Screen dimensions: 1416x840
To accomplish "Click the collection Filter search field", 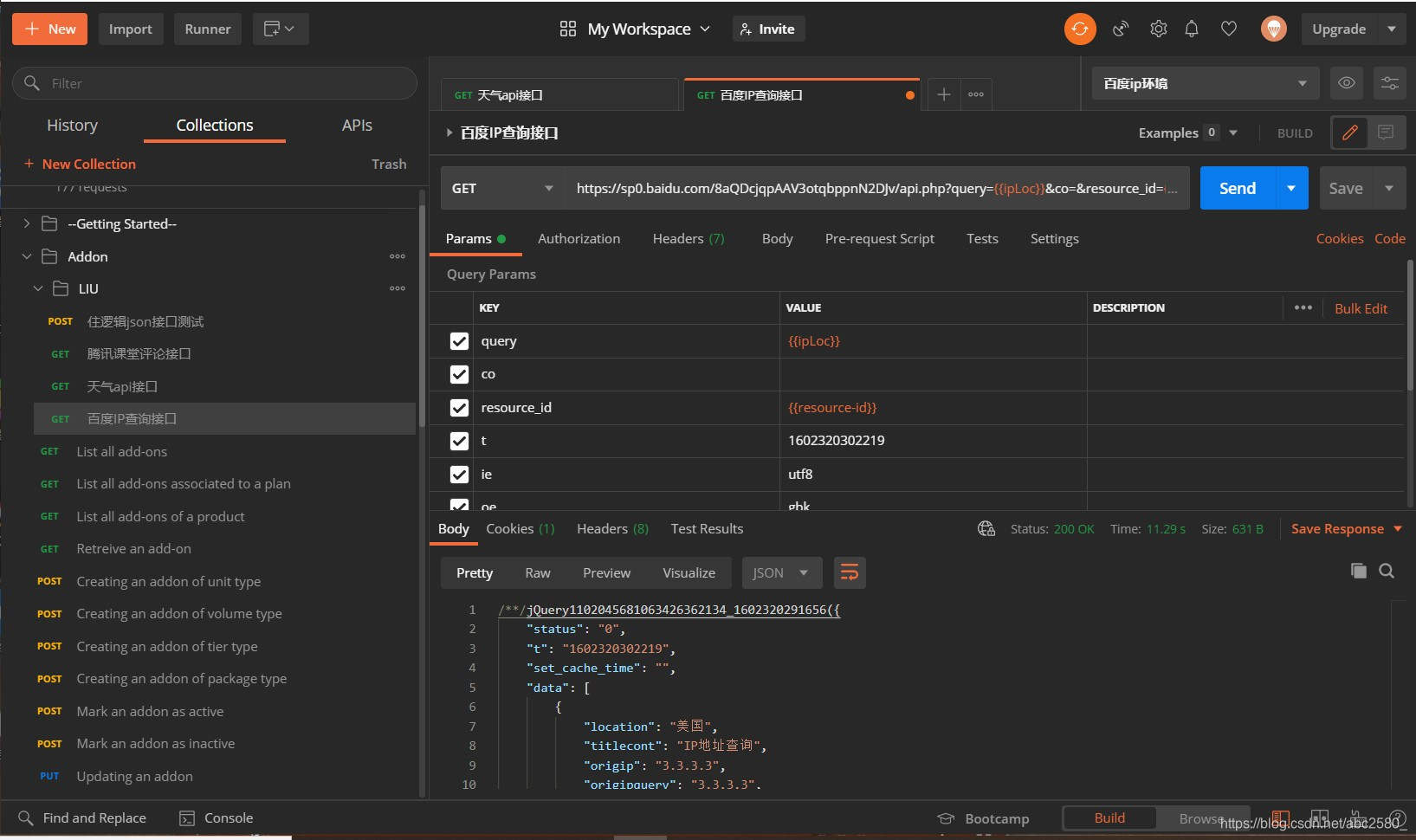I will [x=215, y=83].
